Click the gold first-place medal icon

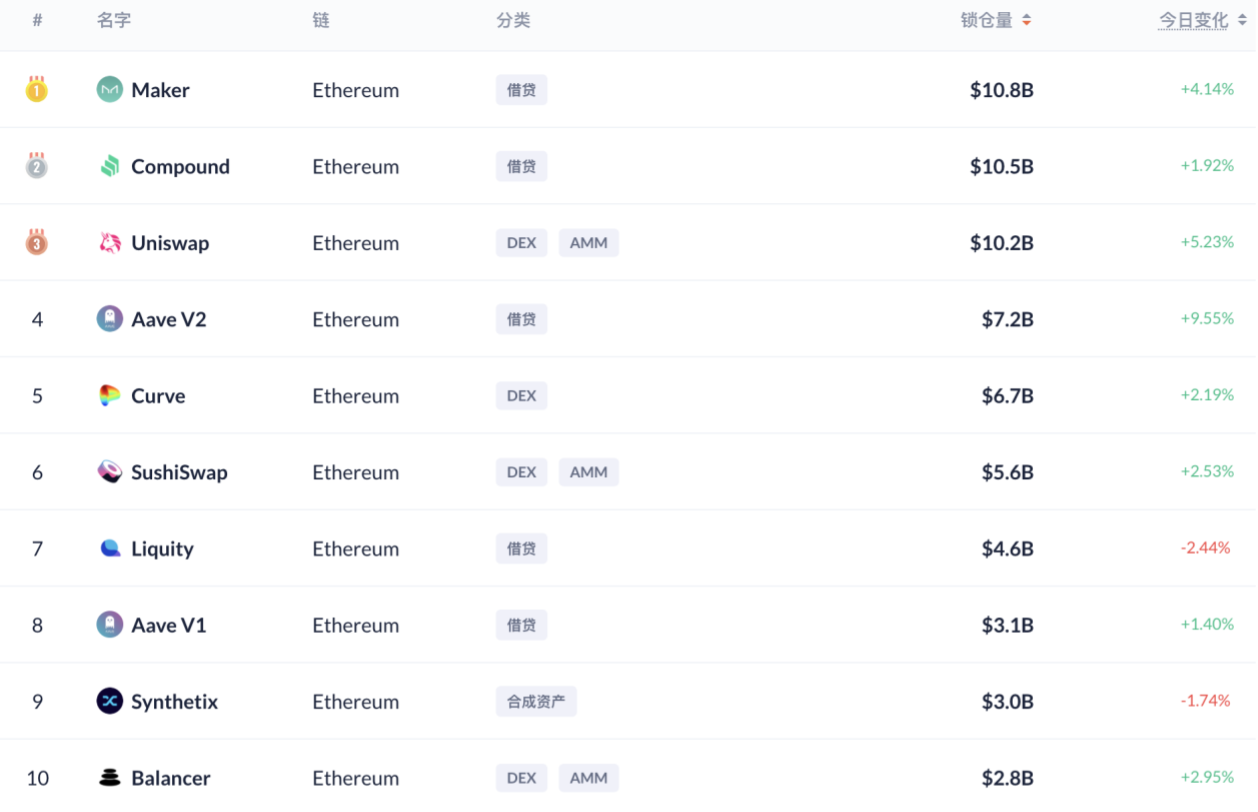pyautogui.click(x=37, y=89)
